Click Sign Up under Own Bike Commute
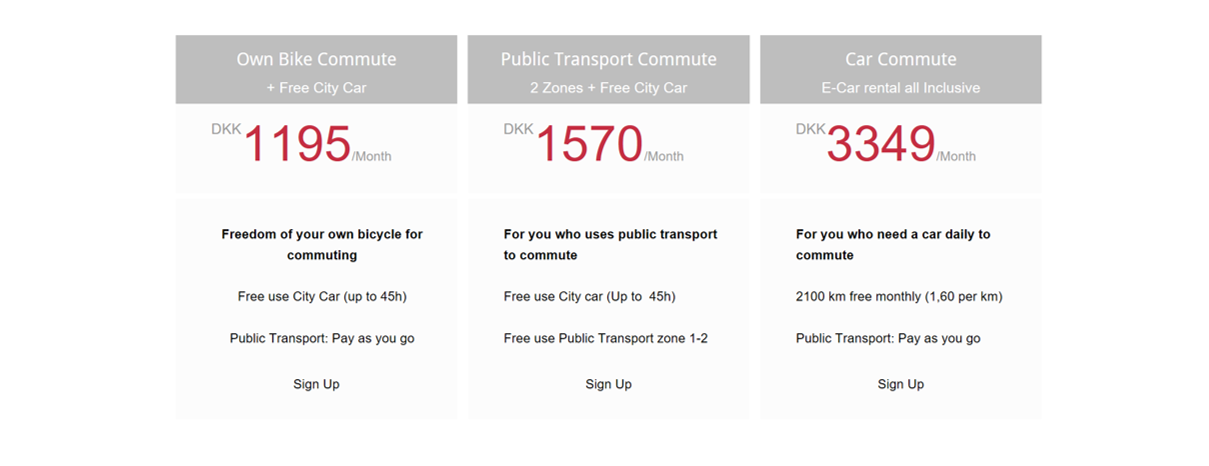 point(316,384)
